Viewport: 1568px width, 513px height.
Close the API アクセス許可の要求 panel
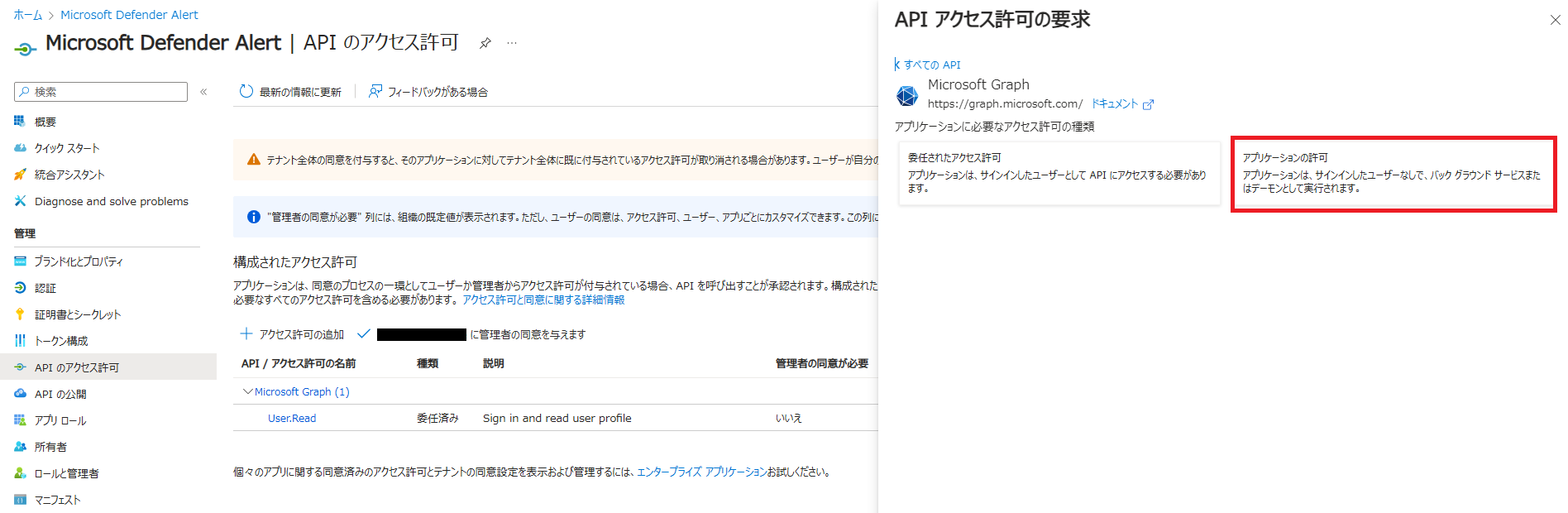point(1555,20)
